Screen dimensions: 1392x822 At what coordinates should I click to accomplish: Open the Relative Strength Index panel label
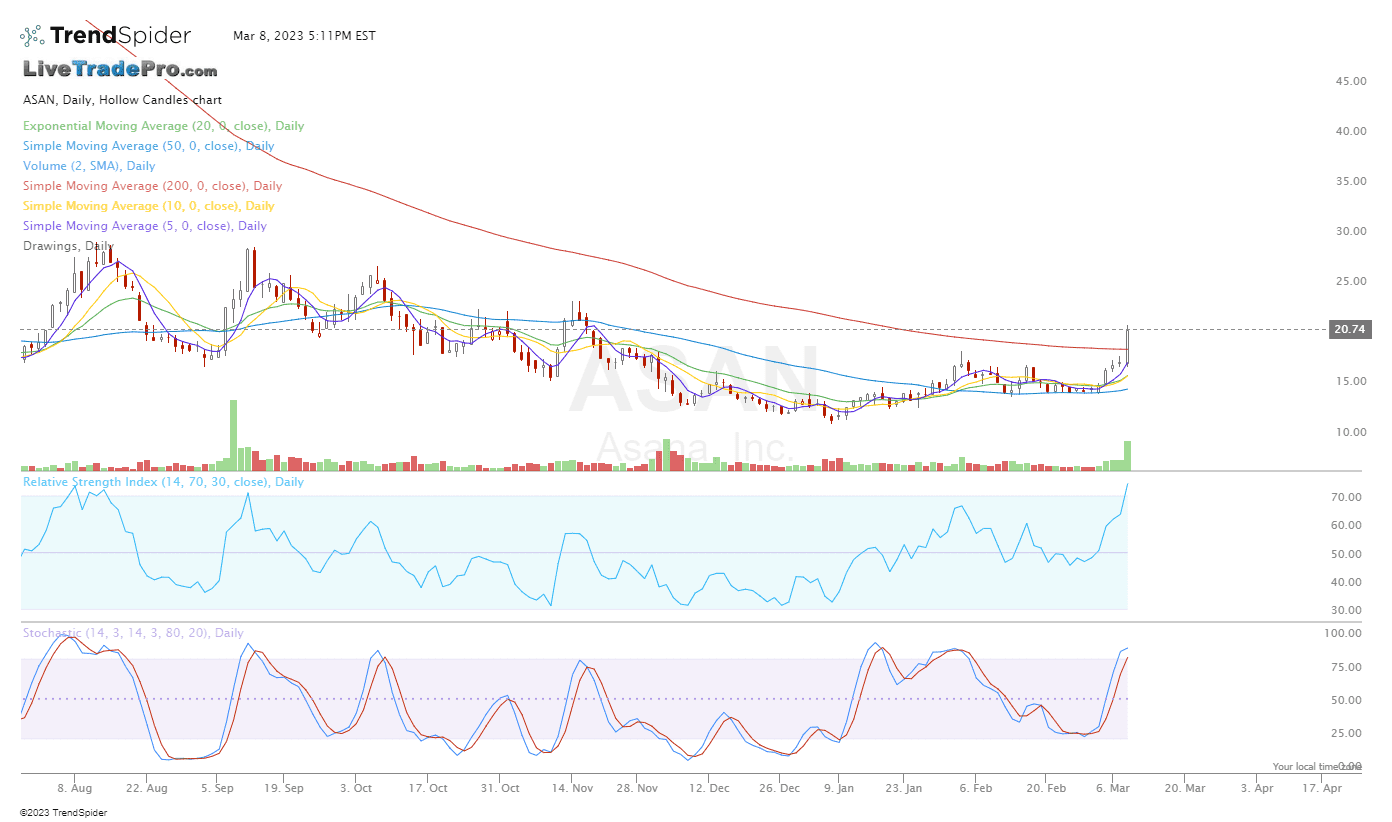(x=163, y=482)
